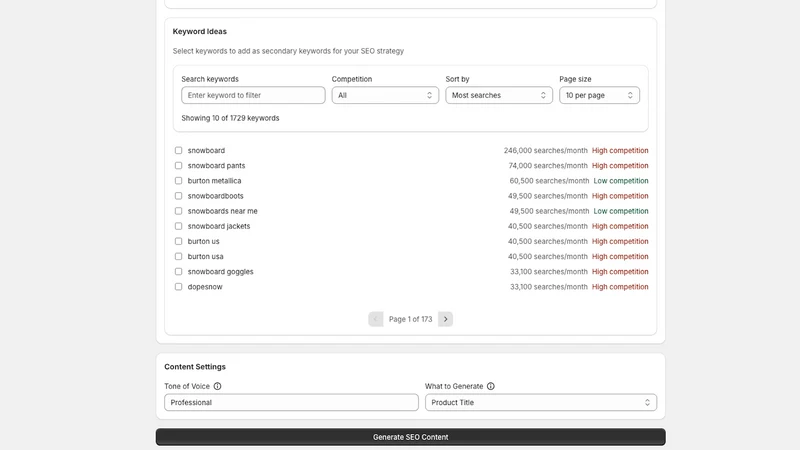
Task: Click High competition label for snowboard goggles
Action: tap(620, 271)
